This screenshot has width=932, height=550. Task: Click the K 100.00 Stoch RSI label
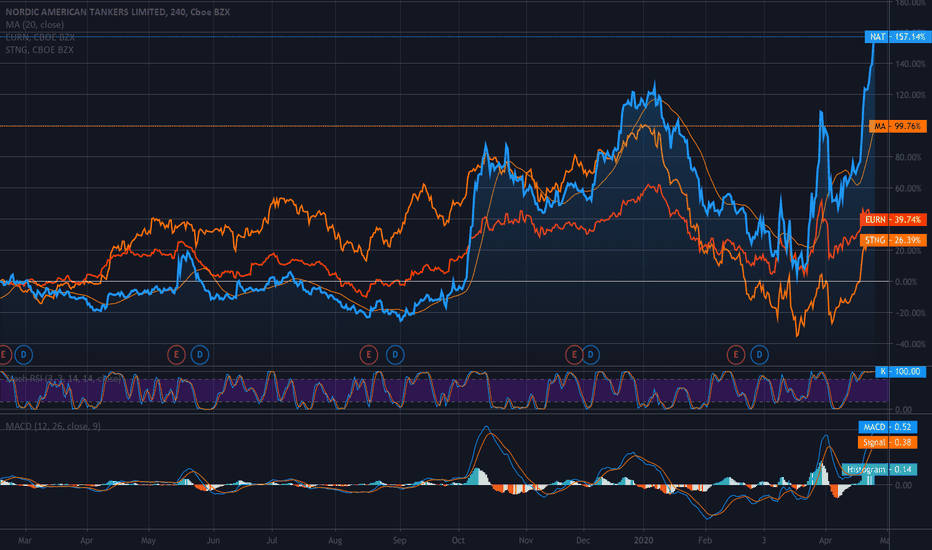click(900, 372)
